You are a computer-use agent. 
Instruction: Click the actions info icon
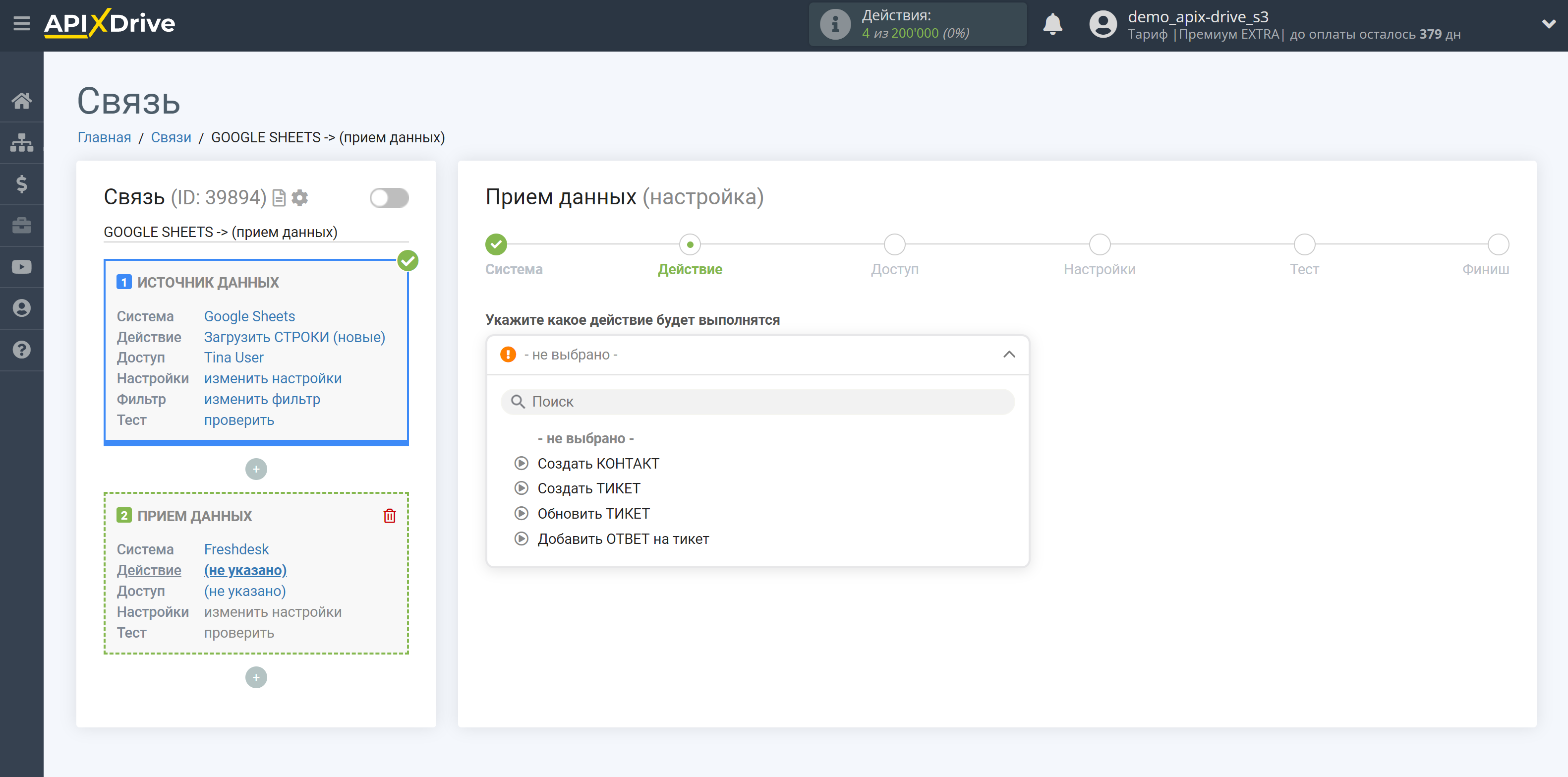click(835, 24)
